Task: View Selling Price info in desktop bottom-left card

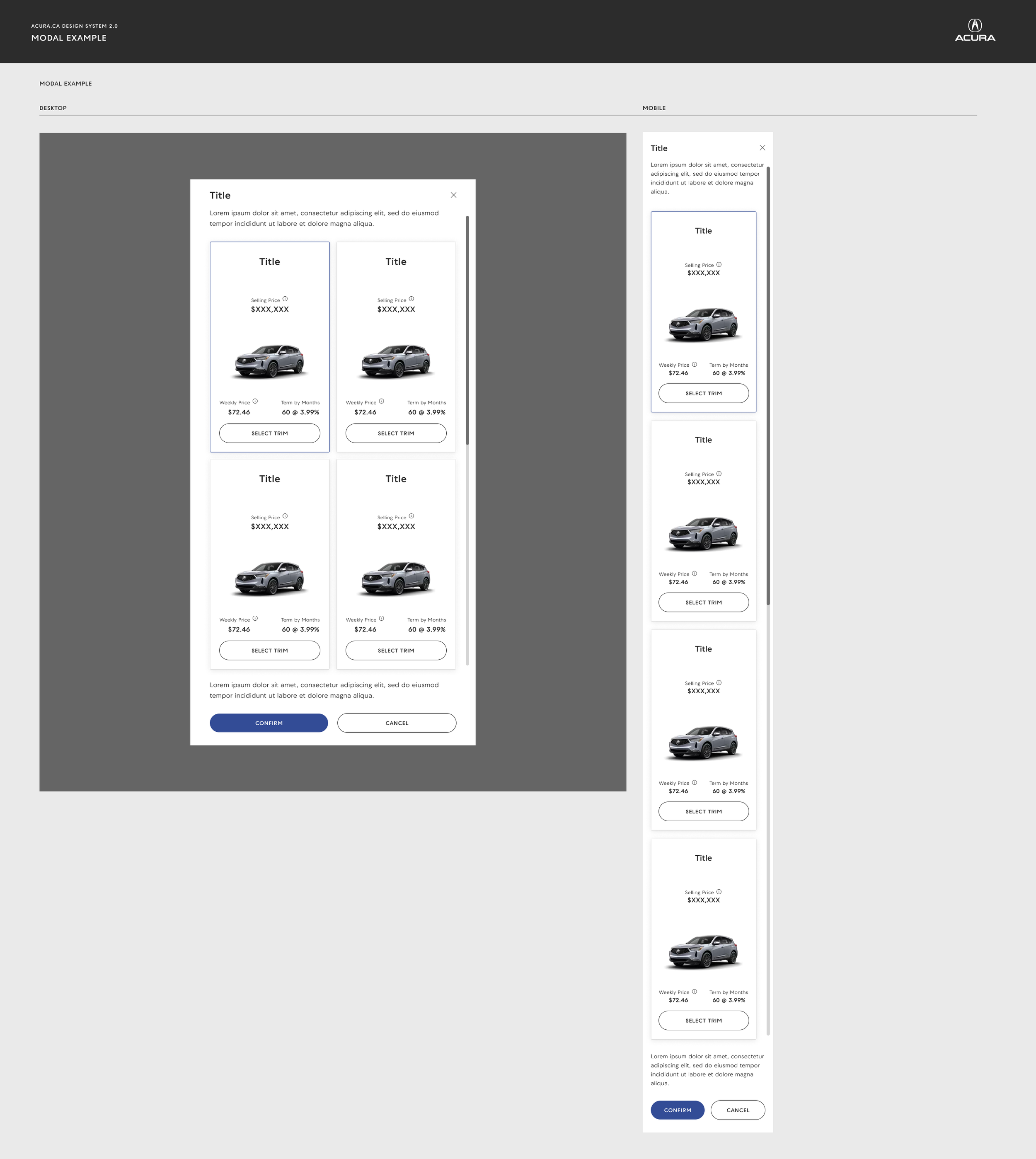Action: pos(285,516)
